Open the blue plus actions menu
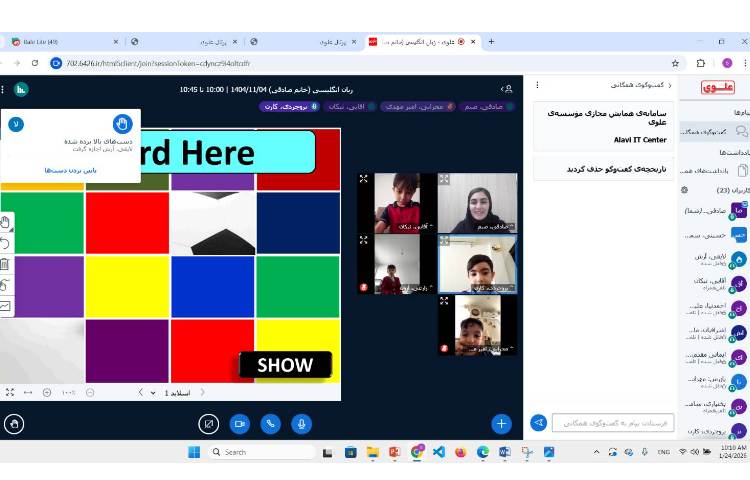 [501, 424]
